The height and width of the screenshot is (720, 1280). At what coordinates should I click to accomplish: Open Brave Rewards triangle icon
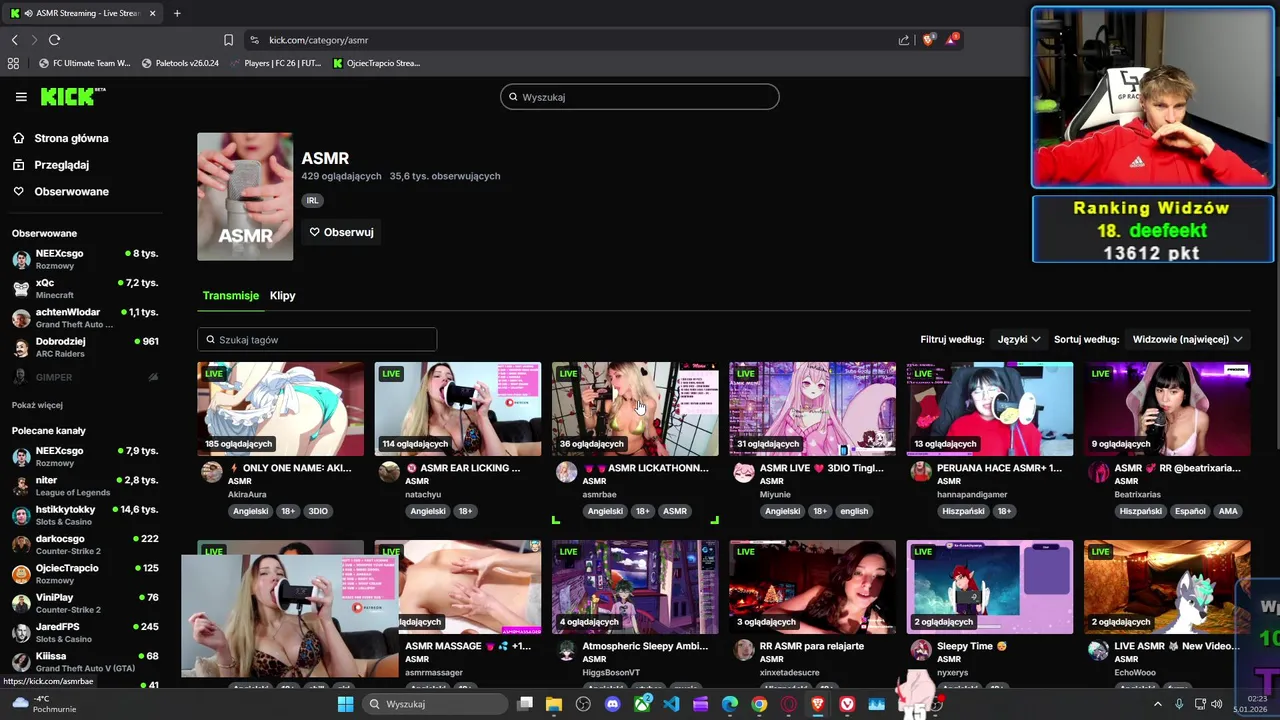coord(952,40)
